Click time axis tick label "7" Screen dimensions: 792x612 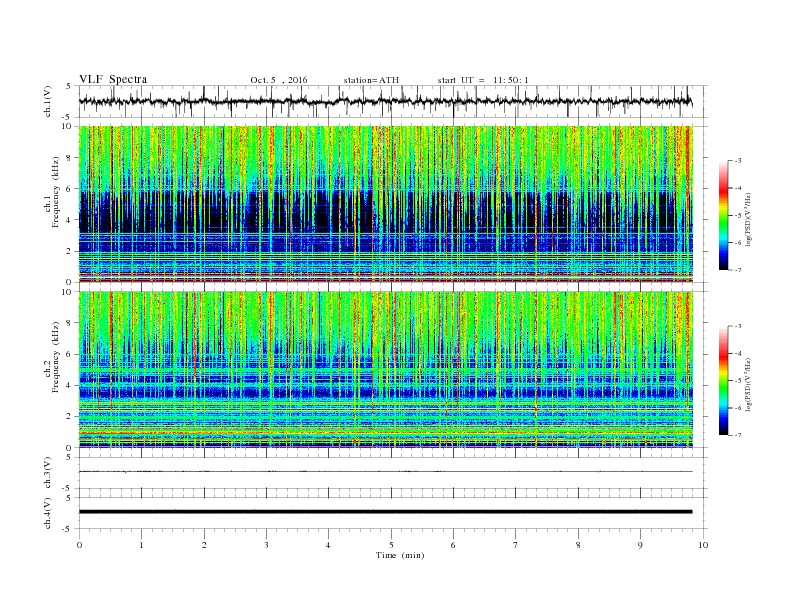pyautogui.click(x=516, y=545)
